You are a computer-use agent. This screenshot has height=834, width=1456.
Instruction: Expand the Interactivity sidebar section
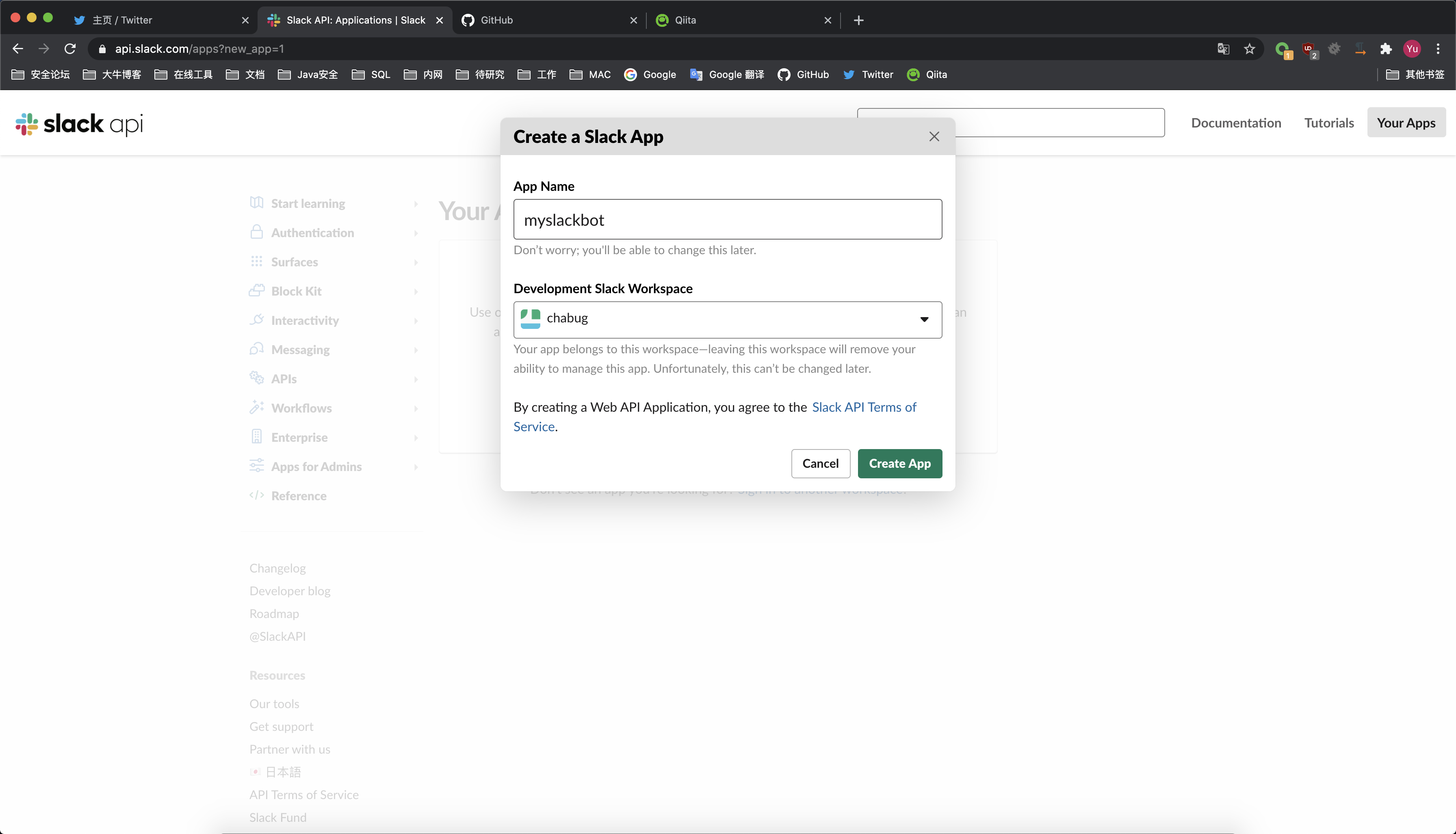(334, 320)
